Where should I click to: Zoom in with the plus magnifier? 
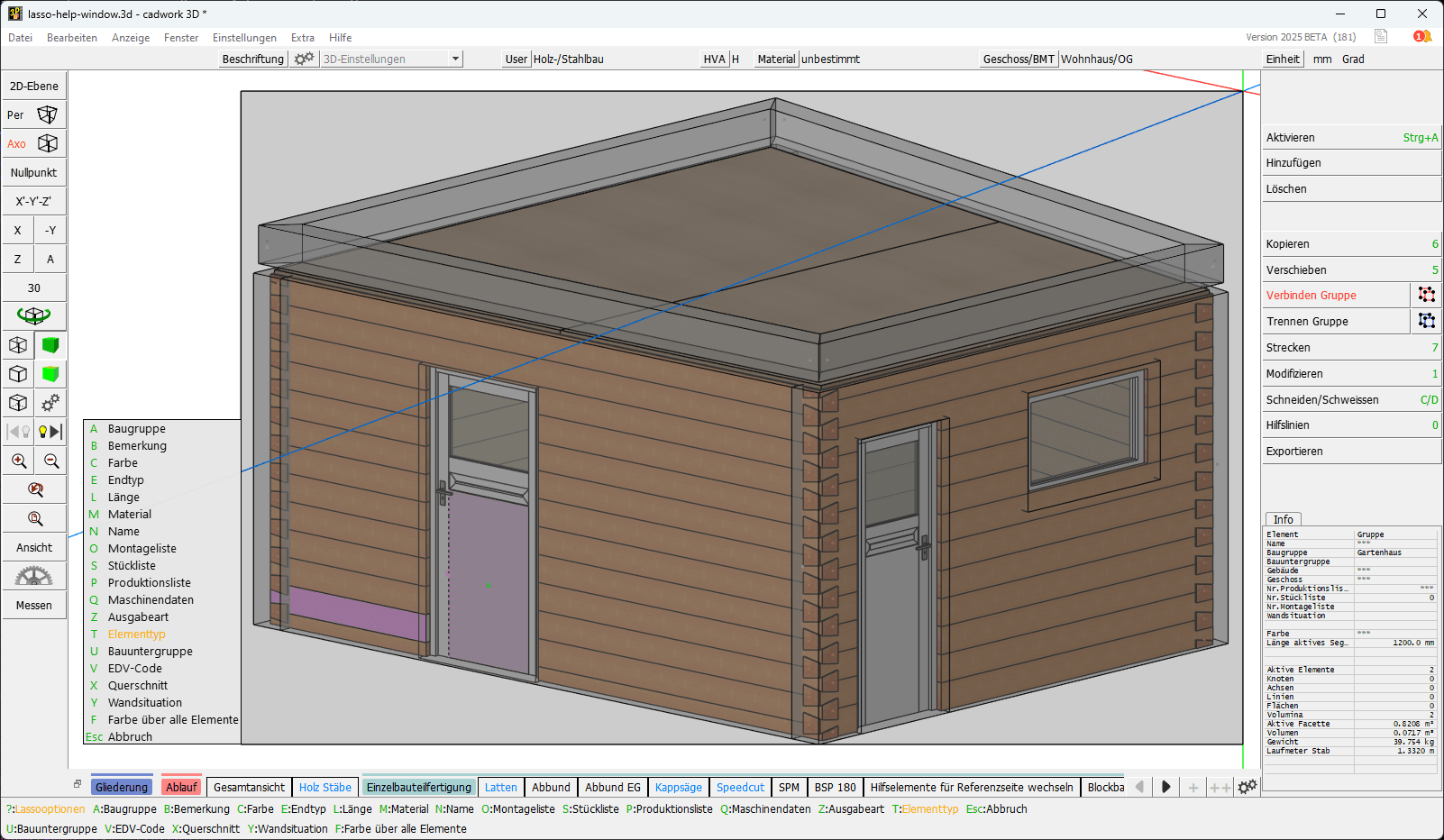pos(18,461)
